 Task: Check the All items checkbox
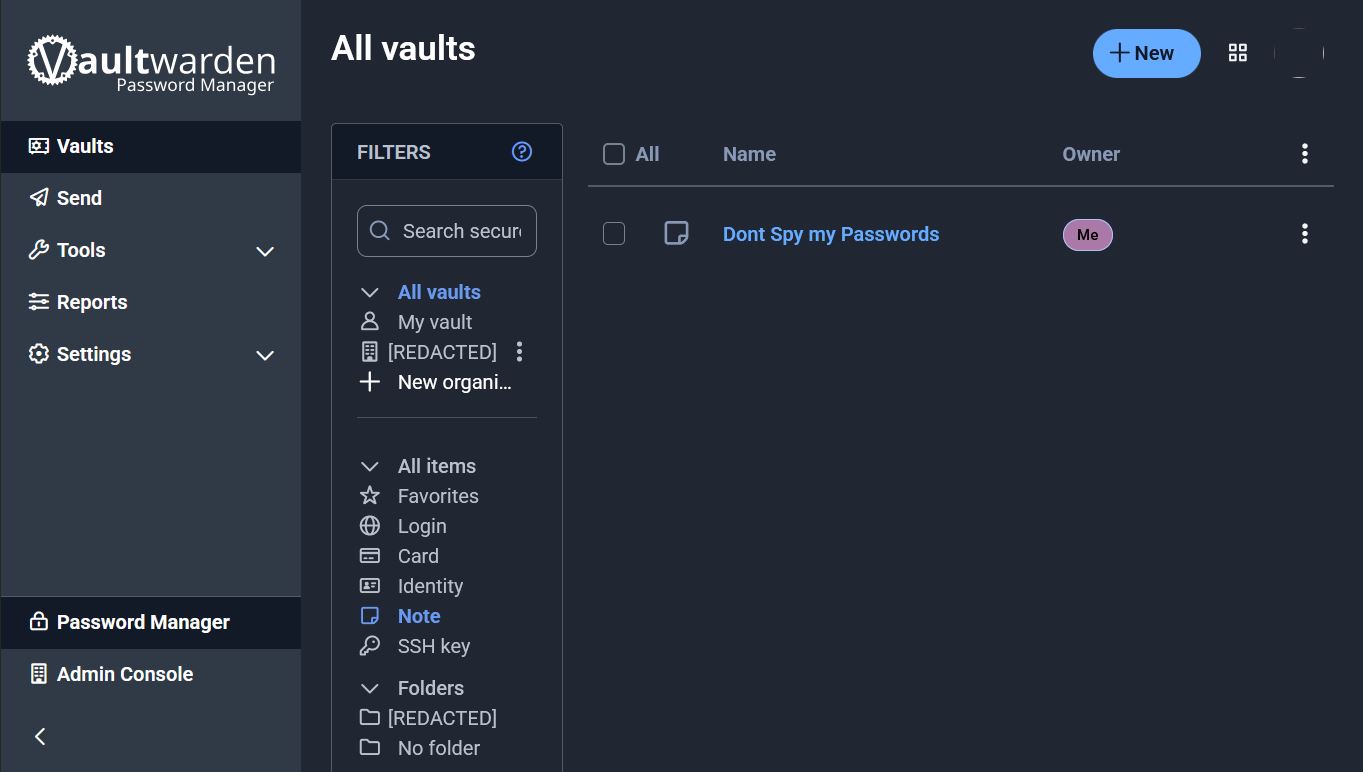coord(613,154)
